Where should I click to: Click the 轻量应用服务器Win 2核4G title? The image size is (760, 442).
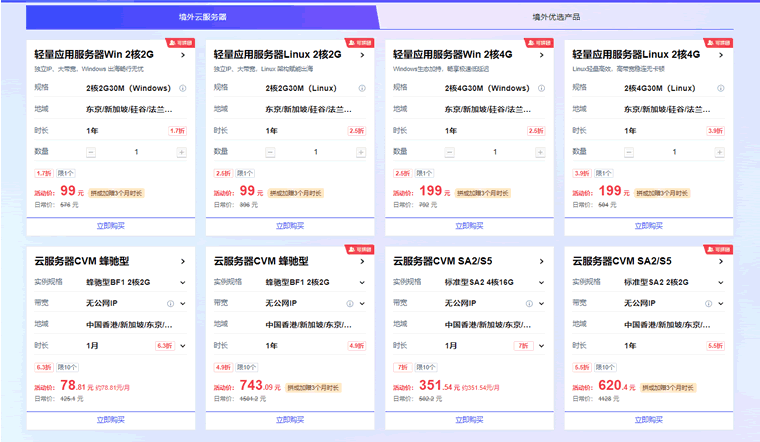(x=453, y=55)
